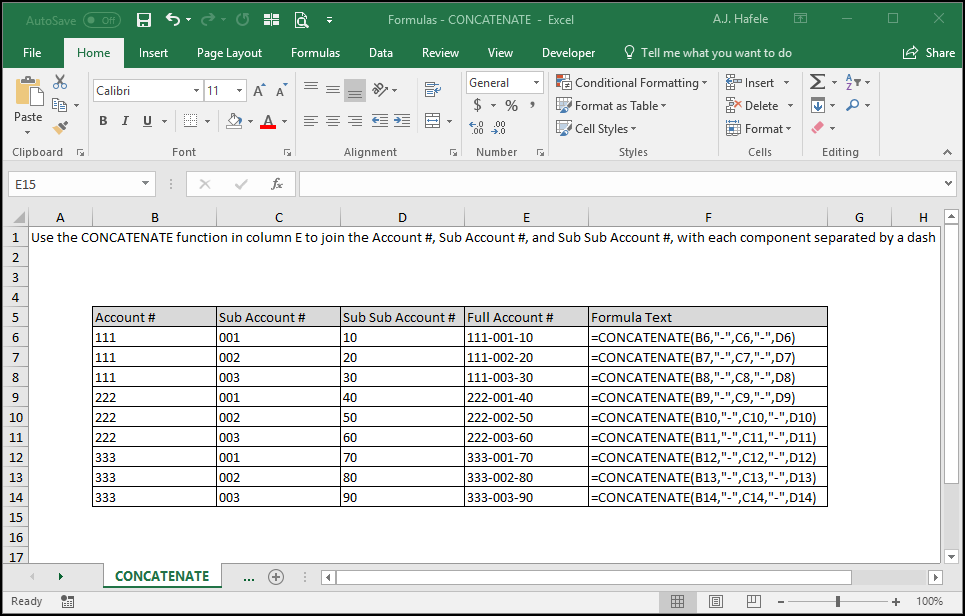Click the Orientation angled text icon
This screenshot has width=965, height=616.
click(381, 90)
